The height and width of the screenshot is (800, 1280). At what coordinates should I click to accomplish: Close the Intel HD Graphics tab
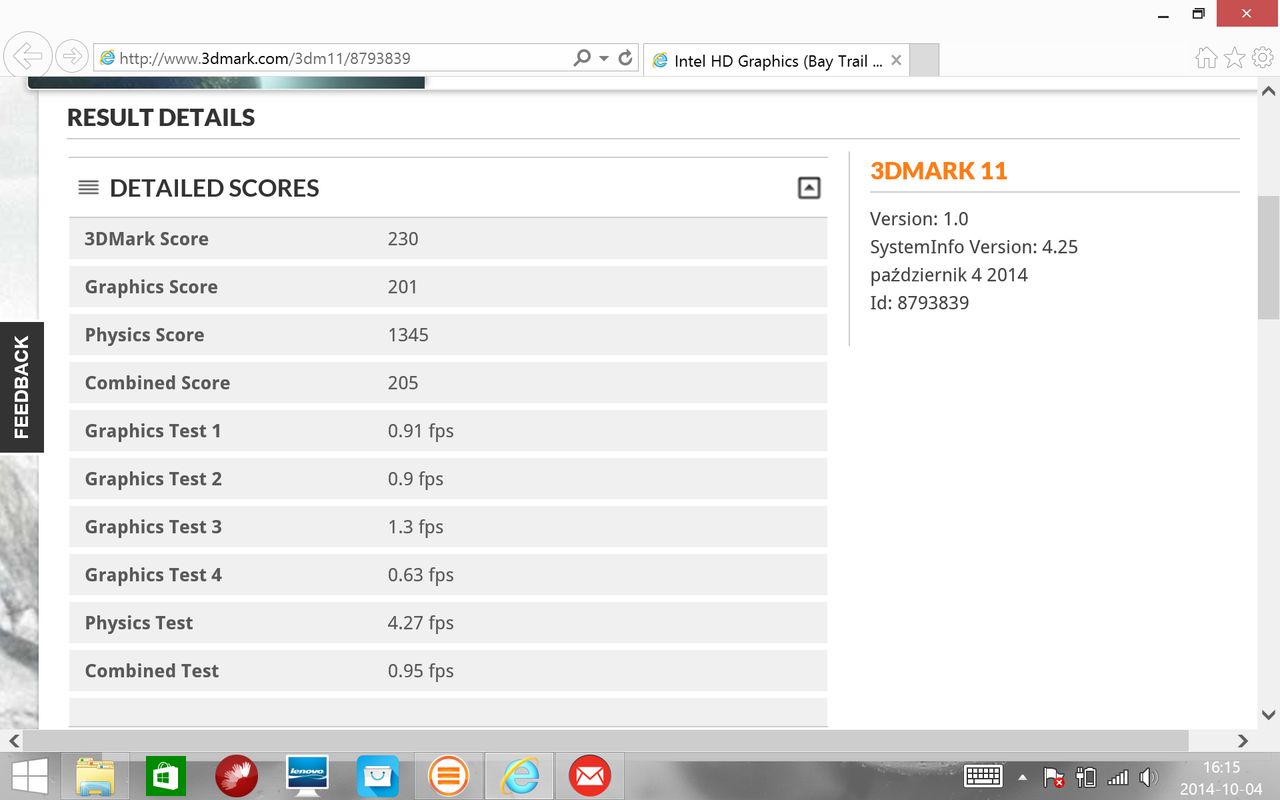coord(896,61)
